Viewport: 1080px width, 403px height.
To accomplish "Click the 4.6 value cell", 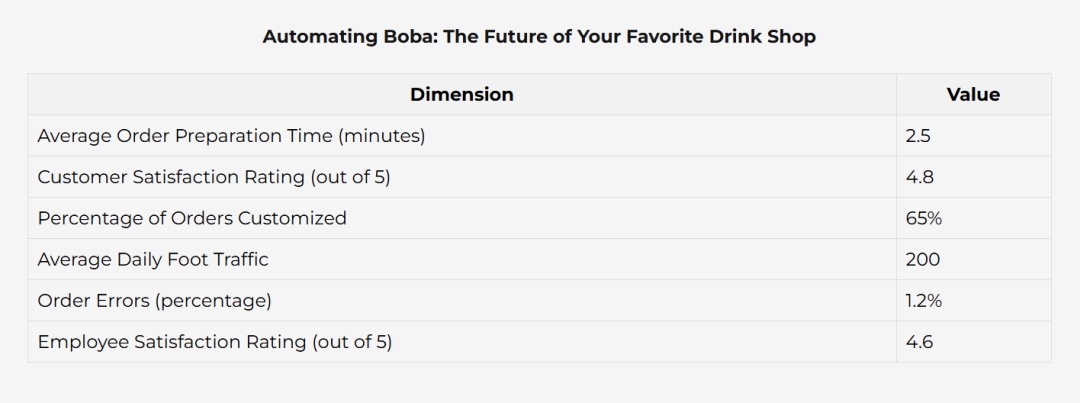I will [973, 342].
